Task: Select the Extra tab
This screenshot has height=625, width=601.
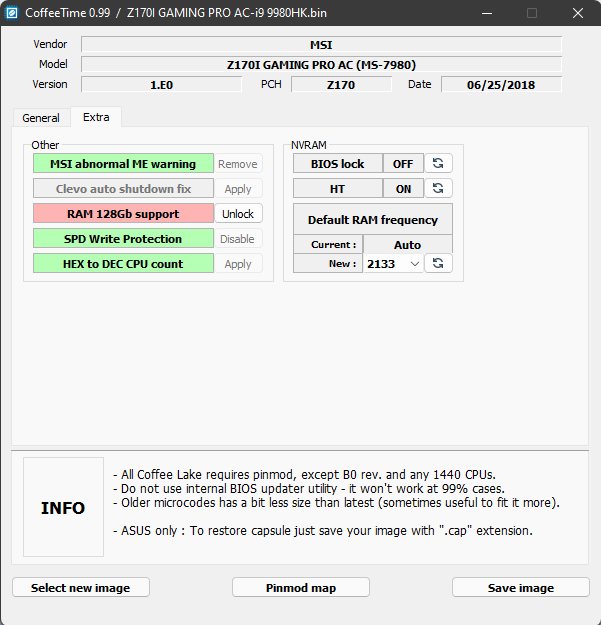Action: [x=96, y=117]
